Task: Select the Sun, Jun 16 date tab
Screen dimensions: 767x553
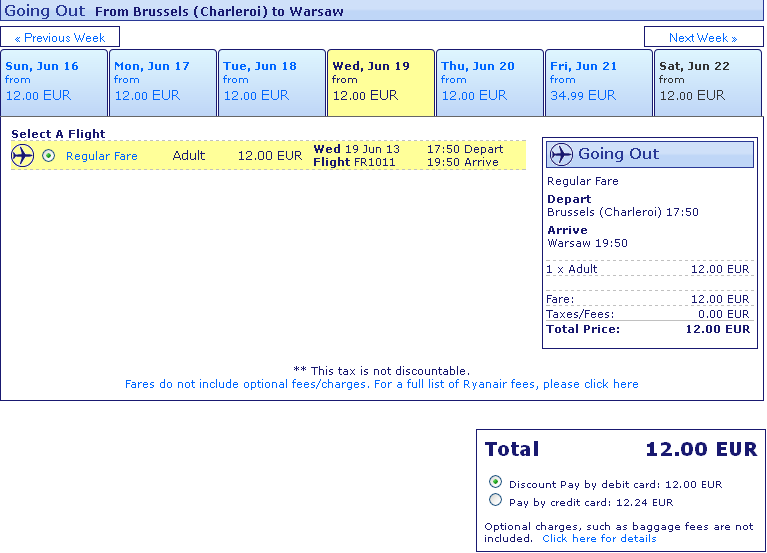Action: tap(54, 83)
